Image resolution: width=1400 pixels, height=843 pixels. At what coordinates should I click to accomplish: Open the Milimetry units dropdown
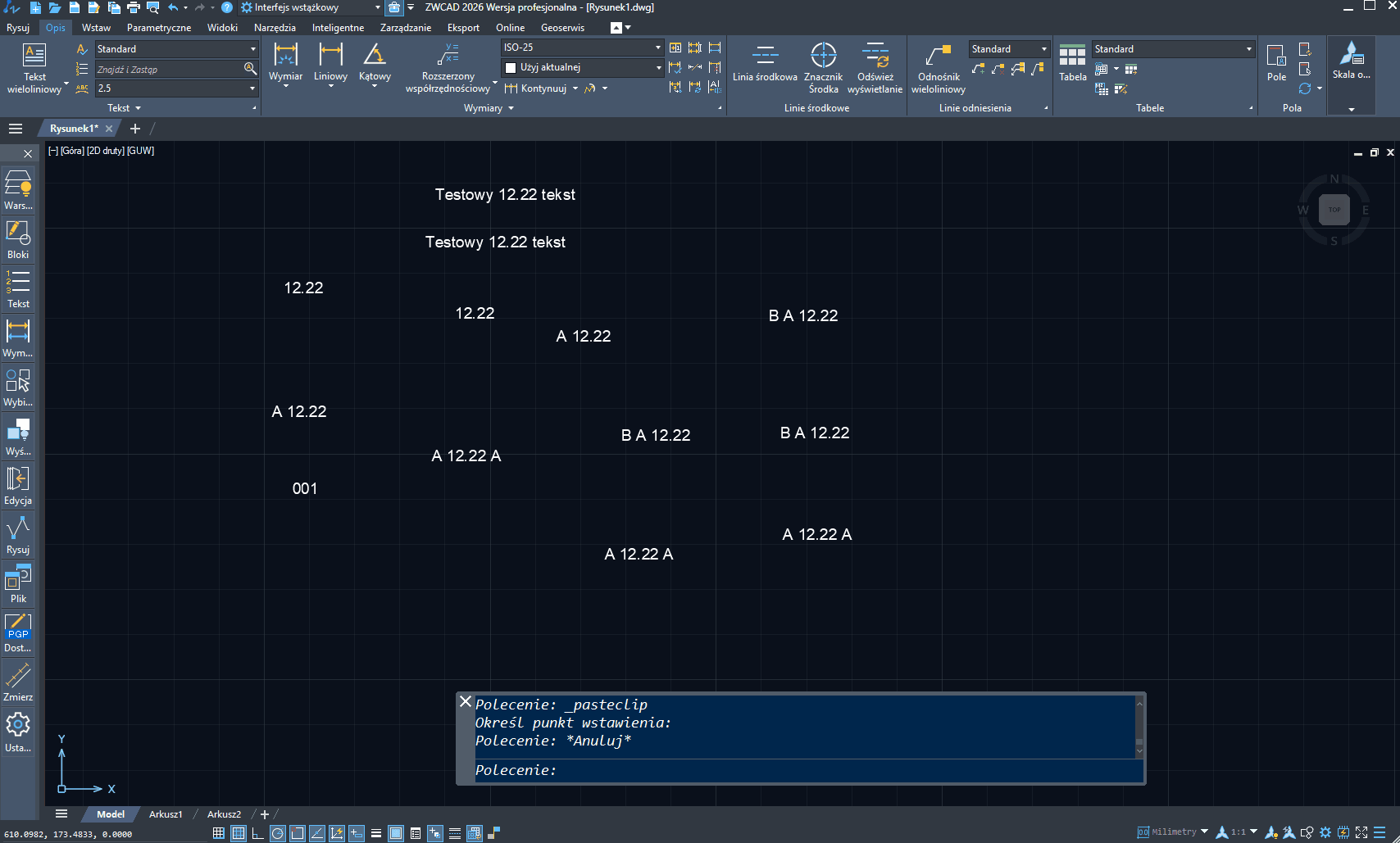click(x=1173, y=832)
